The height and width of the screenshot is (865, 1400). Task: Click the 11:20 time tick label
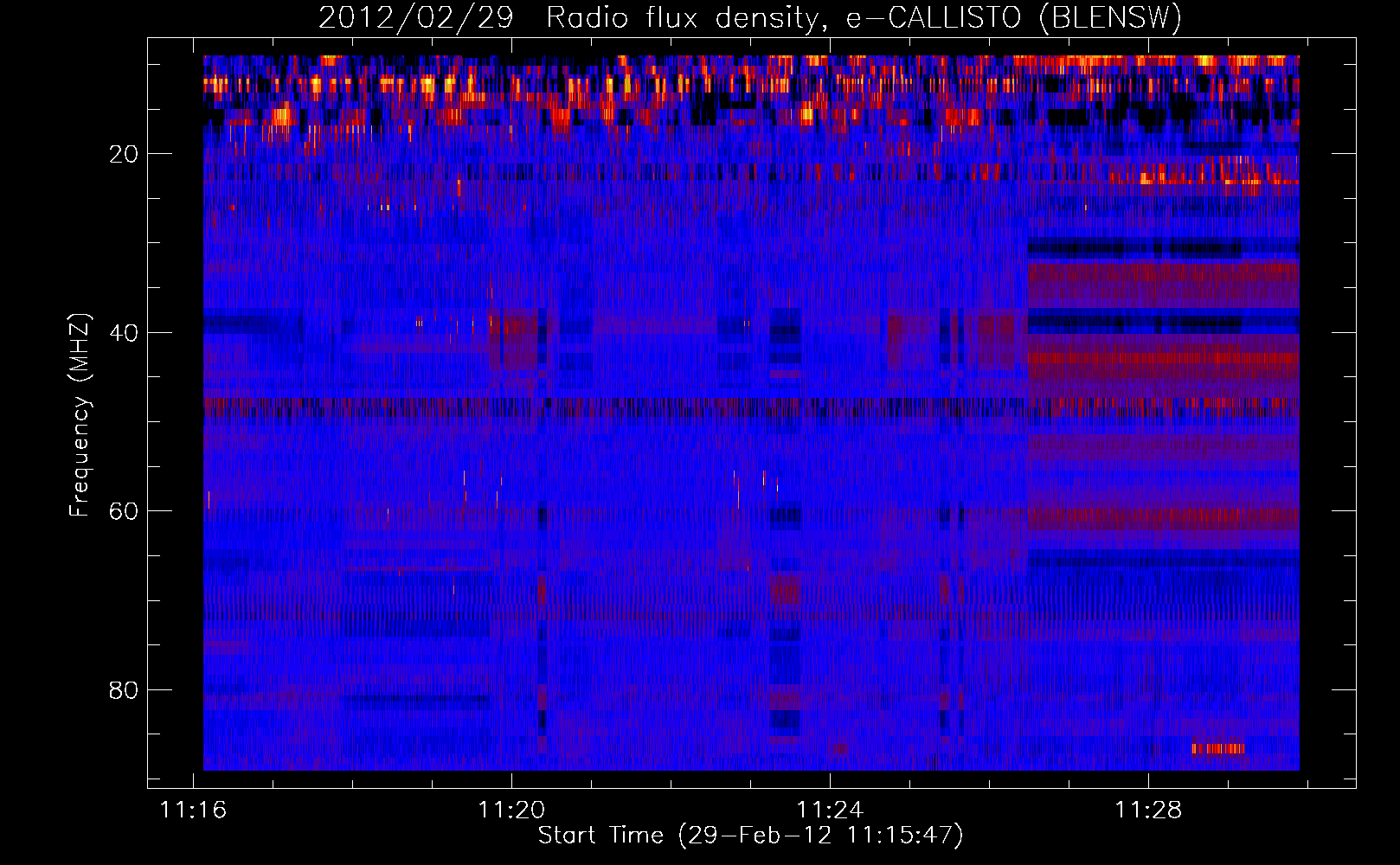click(511, 810)
